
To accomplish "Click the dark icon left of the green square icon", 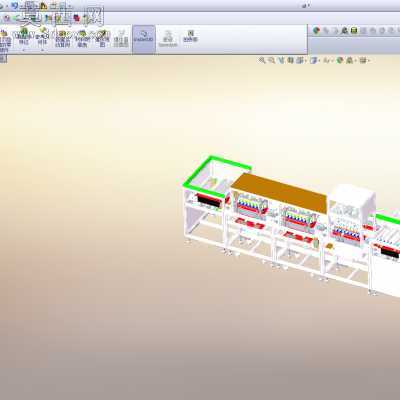I will click(x=345, y=31).
